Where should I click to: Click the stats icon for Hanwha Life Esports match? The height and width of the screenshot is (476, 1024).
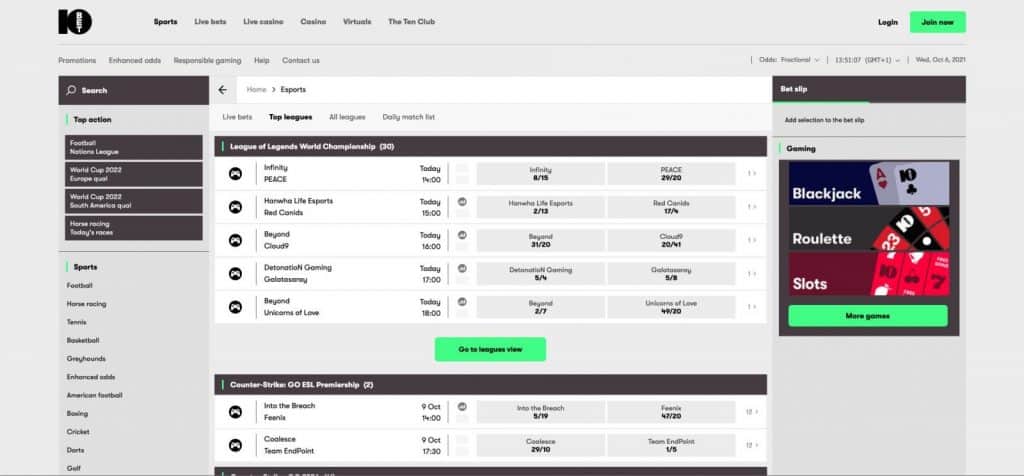pyautogui.click(x=462, y=201)
